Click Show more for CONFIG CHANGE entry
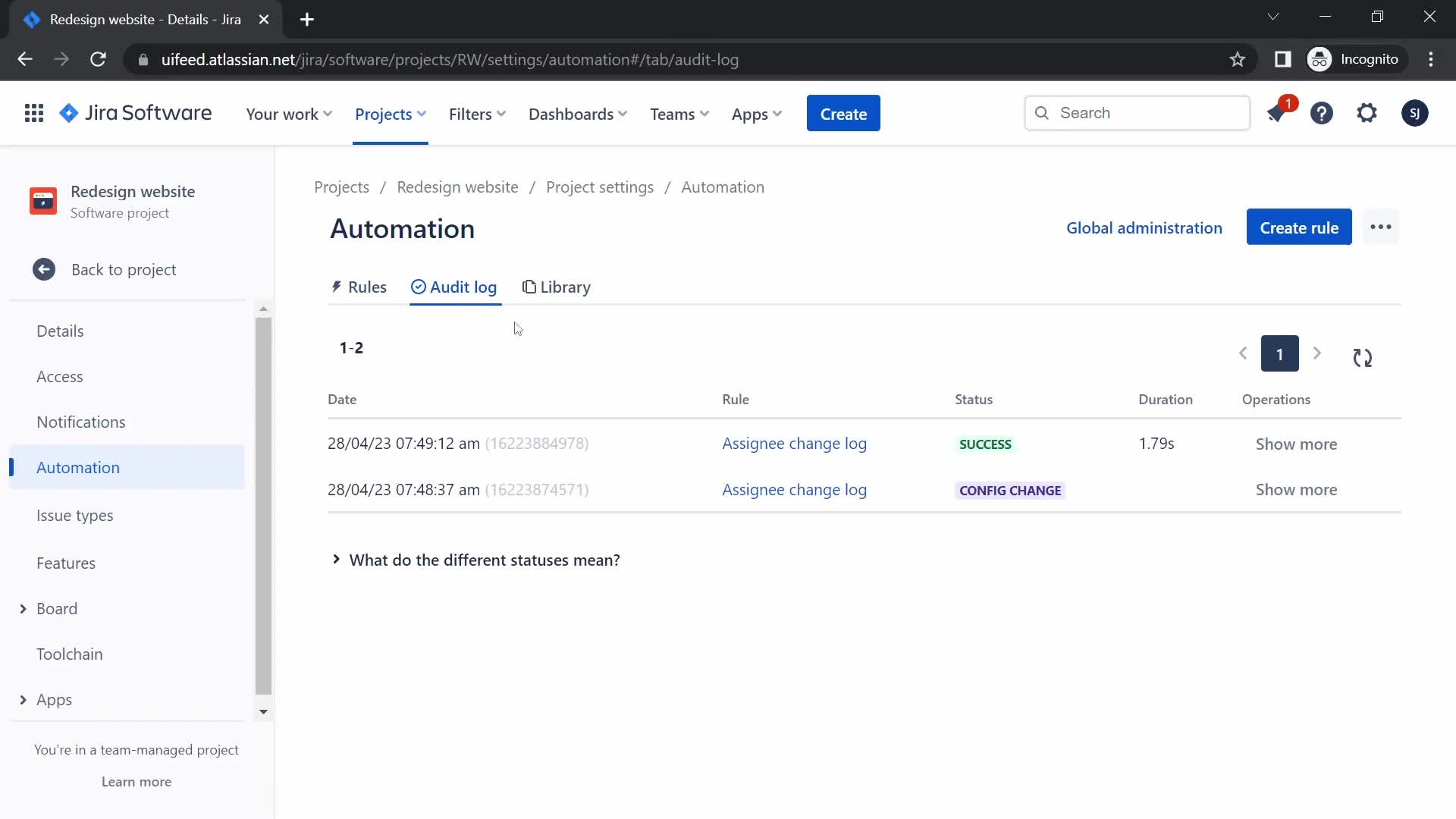The height and width of the screenshot is (819, 1456). click(1296, 490)
